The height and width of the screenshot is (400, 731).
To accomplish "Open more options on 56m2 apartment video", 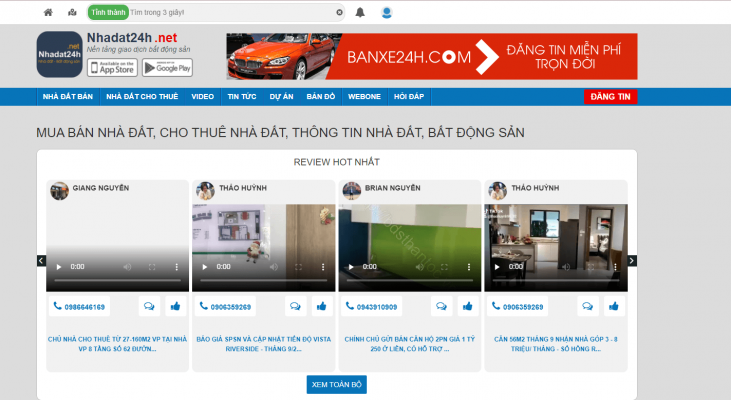I will [615, 267].
